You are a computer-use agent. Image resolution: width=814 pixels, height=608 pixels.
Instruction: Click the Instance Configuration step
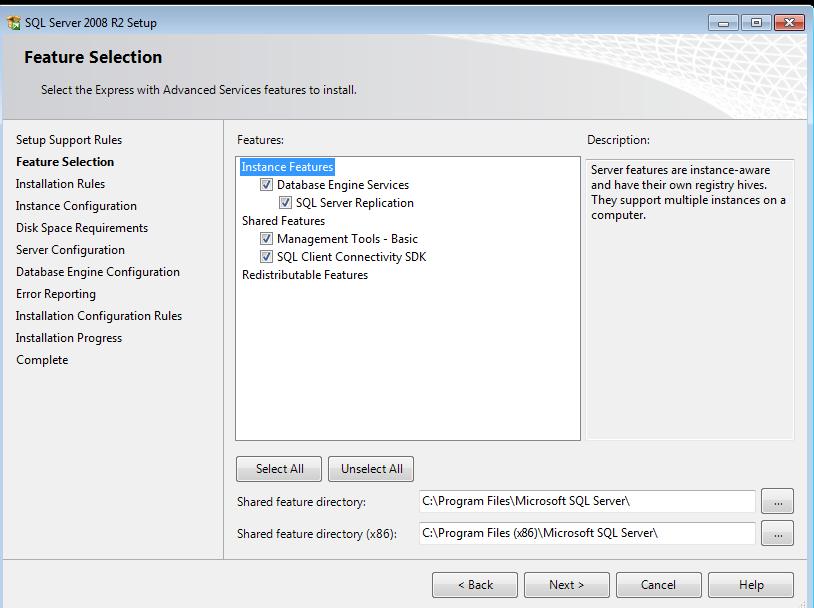click(x=76, y=206)
